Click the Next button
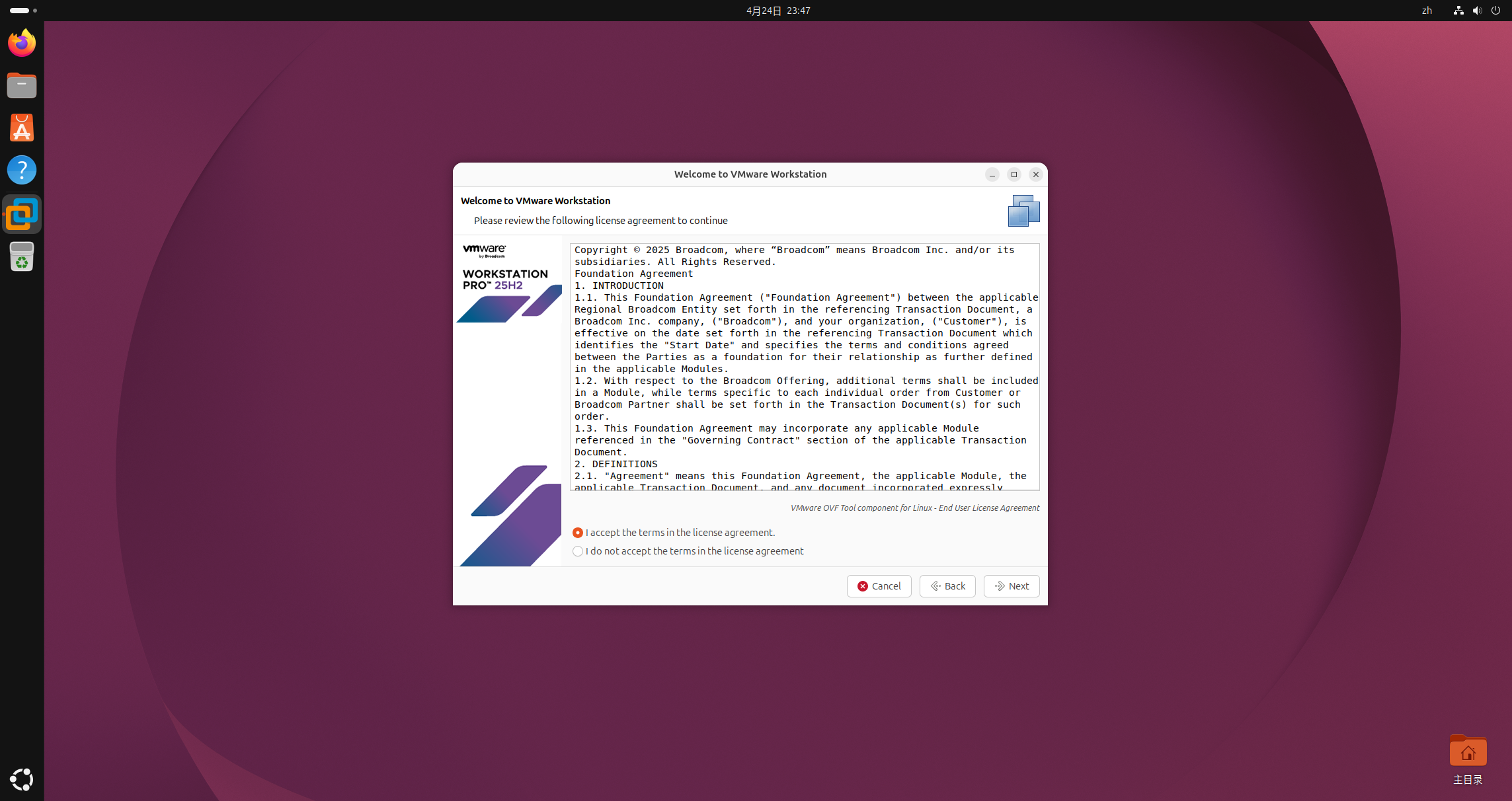Viewport: 1512px width, 801px height. click(x=1011, y=586)
